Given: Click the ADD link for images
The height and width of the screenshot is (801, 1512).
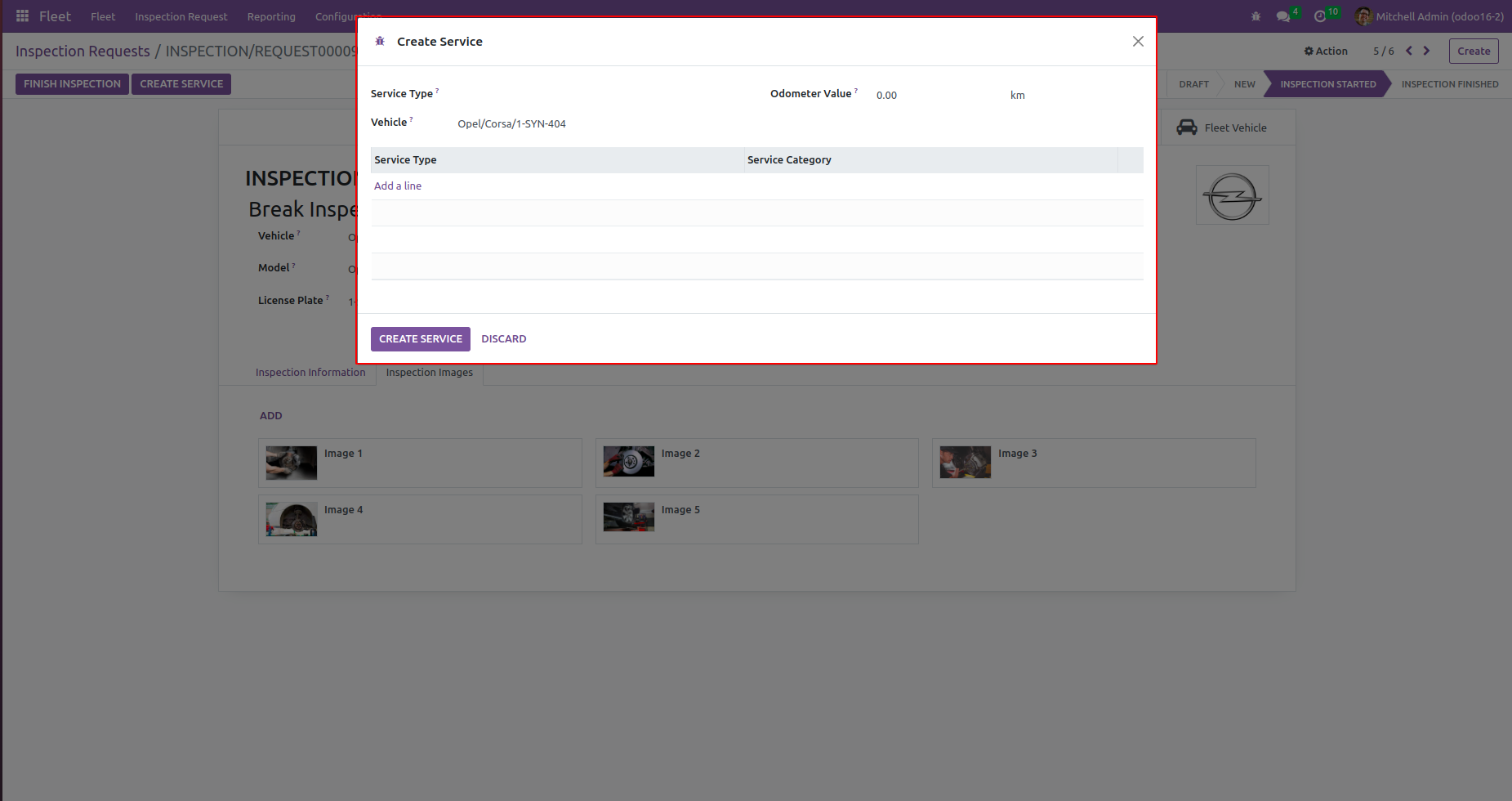Looking at the screenshot, I should point(270,415).
